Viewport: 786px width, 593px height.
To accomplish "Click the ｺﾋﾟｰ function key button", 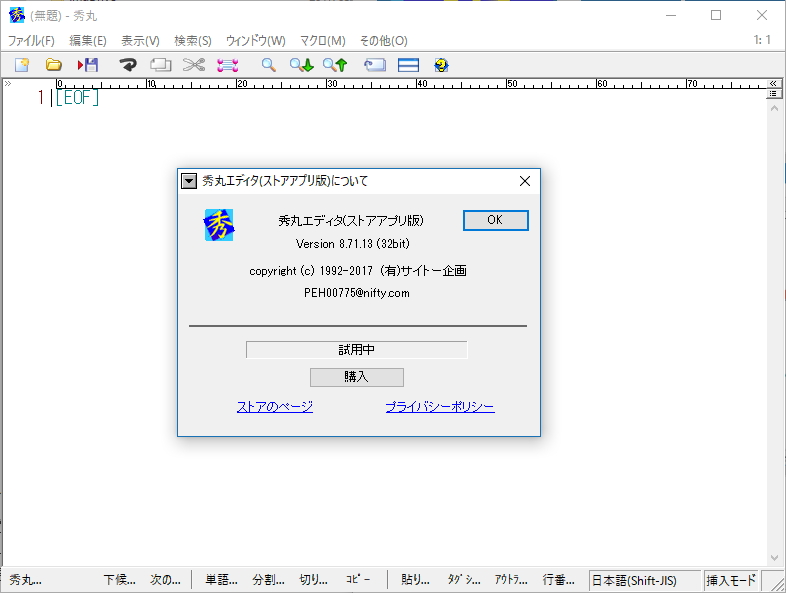I will (x=358, y=580).
